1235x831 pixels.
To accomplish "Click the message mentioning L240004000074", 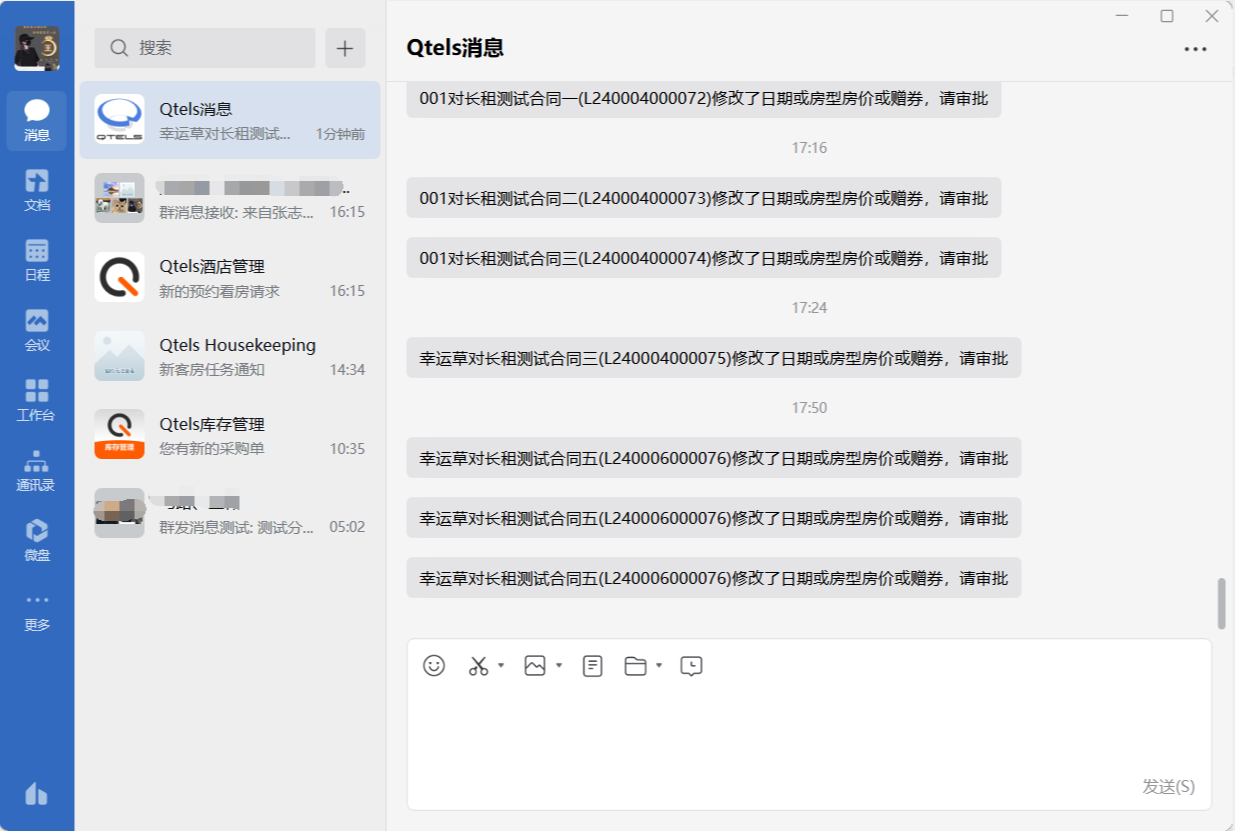I will click(704, 258).
